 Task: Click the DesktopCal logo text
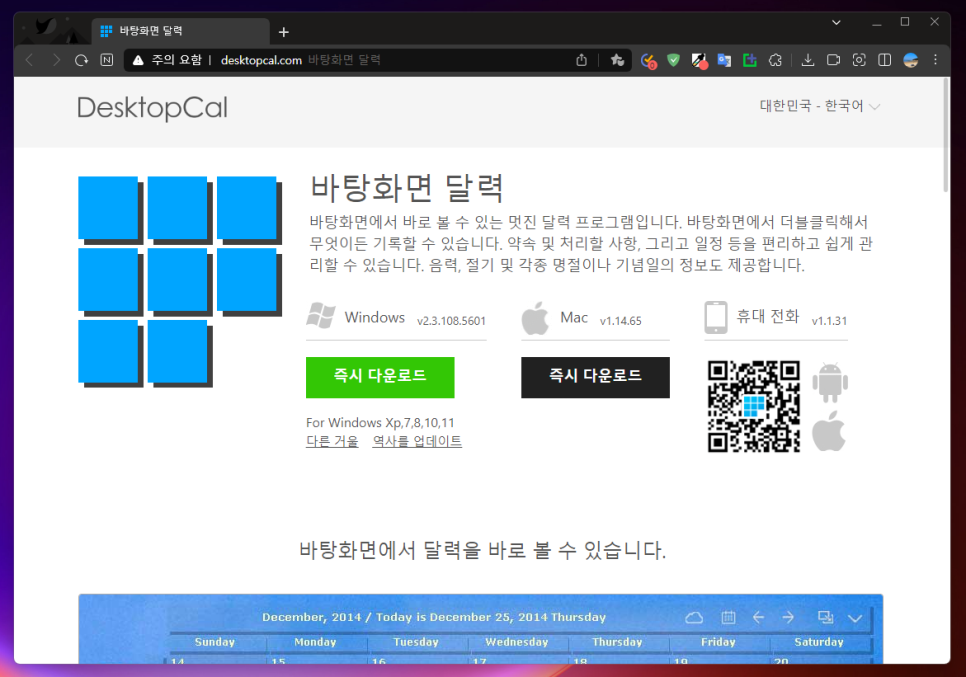152,108
